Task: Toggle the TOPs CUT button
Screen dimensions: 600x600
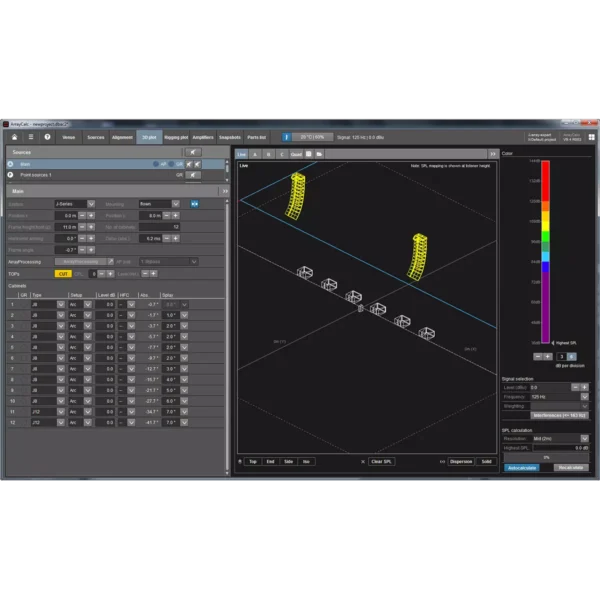Action: click(63, 274)
